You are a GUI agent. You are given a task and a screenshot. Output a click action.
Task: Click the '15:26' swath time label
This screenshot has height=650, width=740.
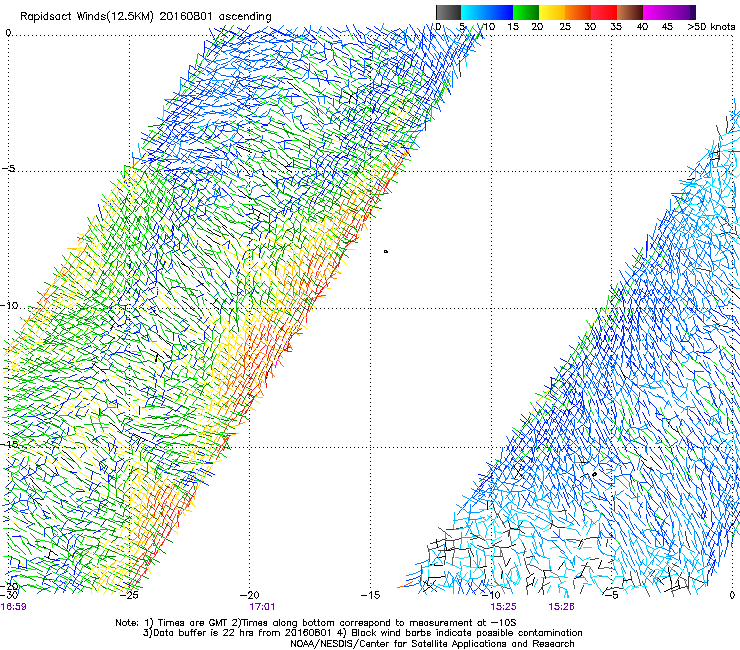tap(561, 607)
